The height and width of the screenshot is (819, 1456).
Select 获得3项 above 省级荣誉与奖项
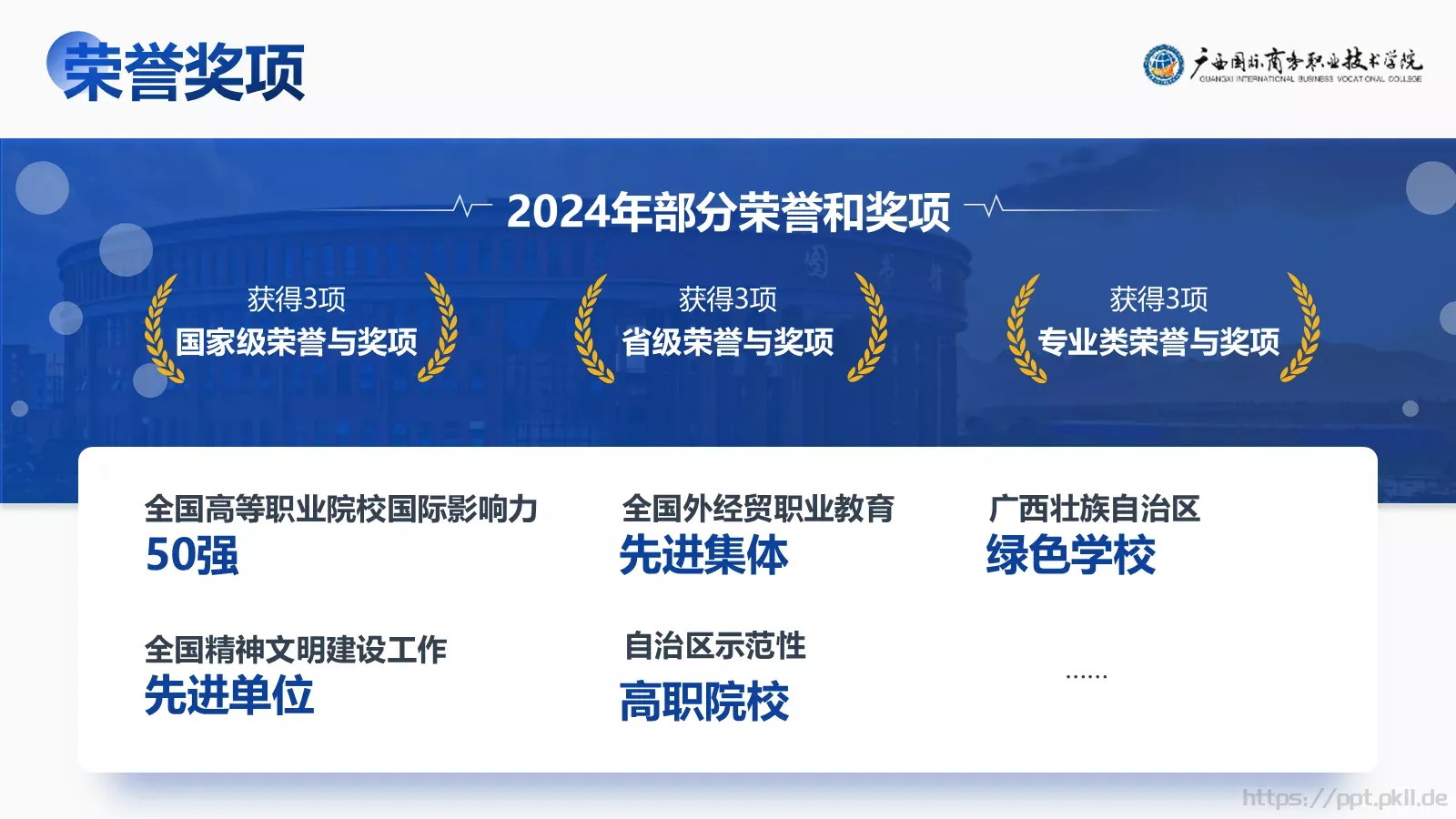click(728, 298)
